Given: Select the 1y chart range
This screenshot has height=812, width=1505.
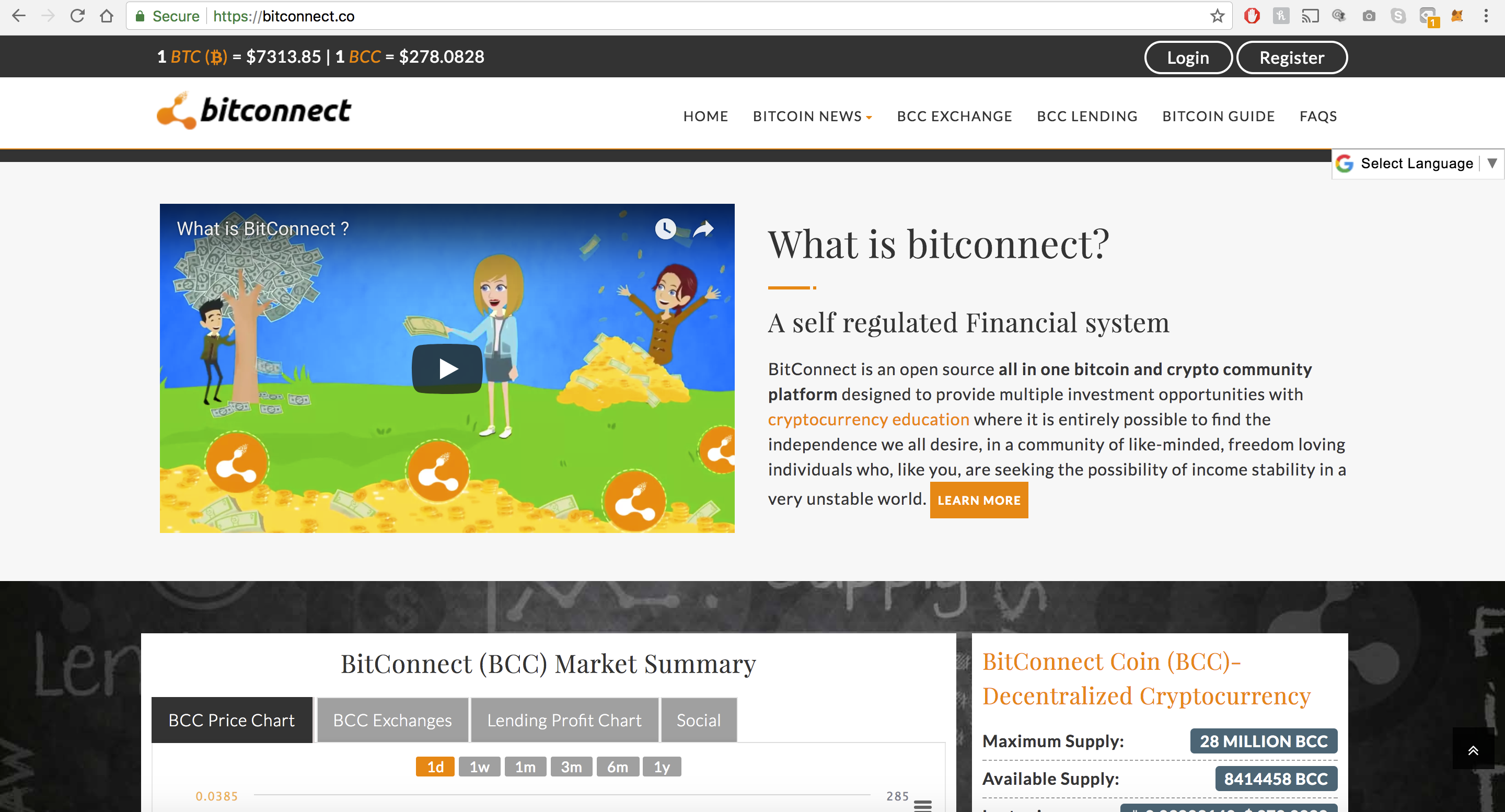Looking at the screenshot, I should click(x=662, y=767).
